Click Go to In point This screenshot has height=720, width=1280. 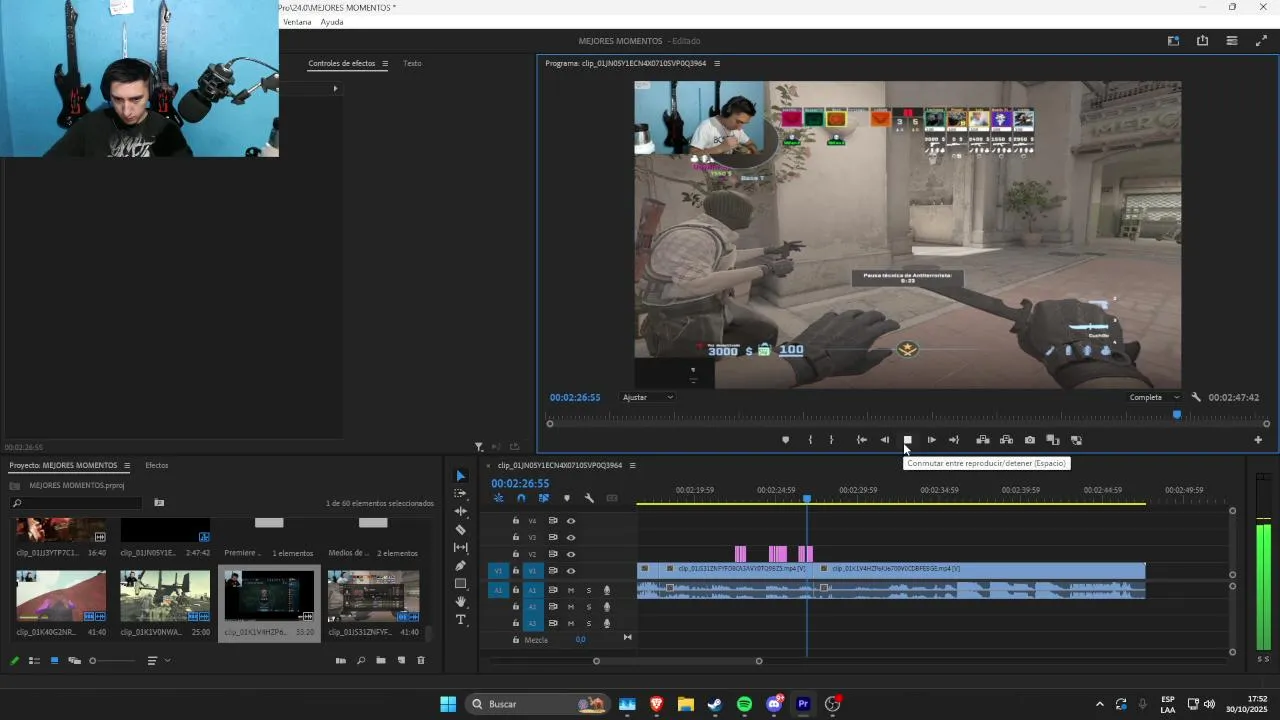(862, 440)
